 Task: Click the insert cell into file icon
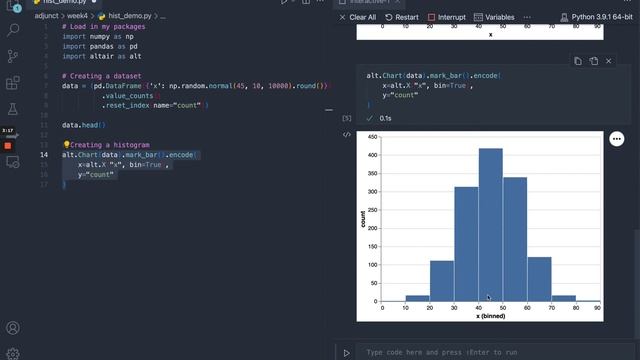pyautogui.click(x=593, y=61)
